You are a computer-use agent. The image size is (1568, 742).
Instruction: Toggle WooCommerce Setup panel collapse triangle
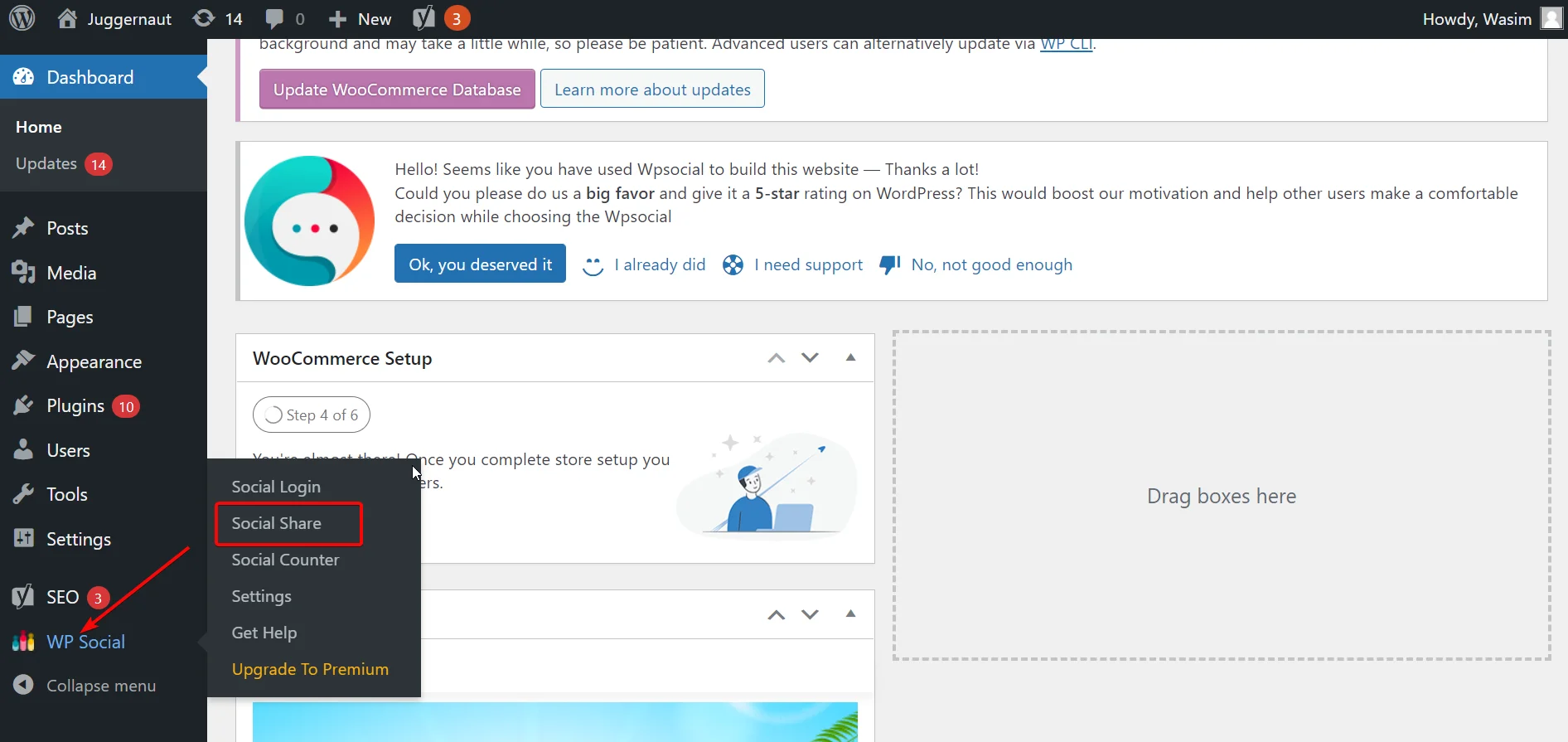click(x=850, y=357)
